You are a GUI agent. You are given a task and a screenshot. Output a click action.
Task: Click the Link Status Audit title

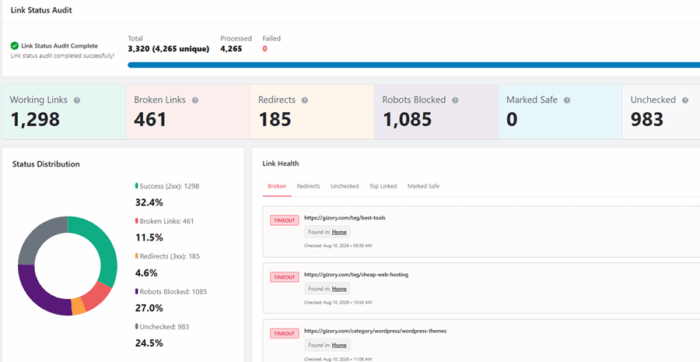pyautogui.click(x=41, y=11)
